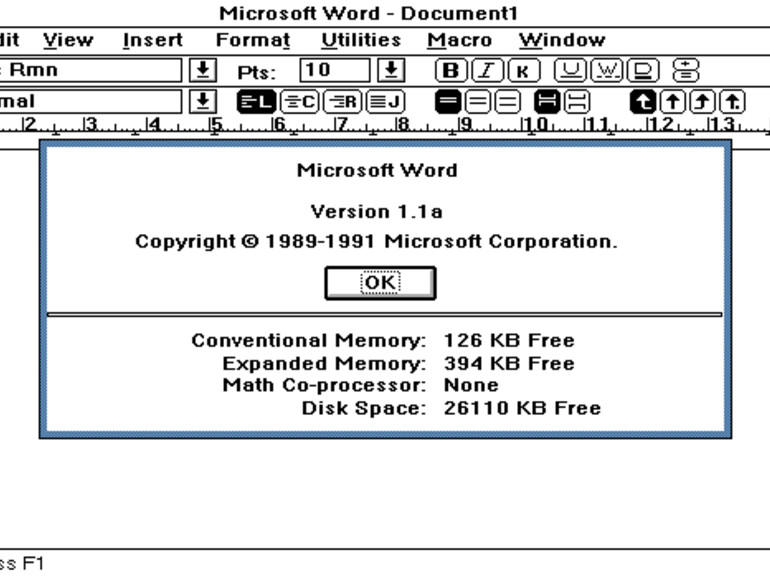Open the Format menu

(253, 40)
